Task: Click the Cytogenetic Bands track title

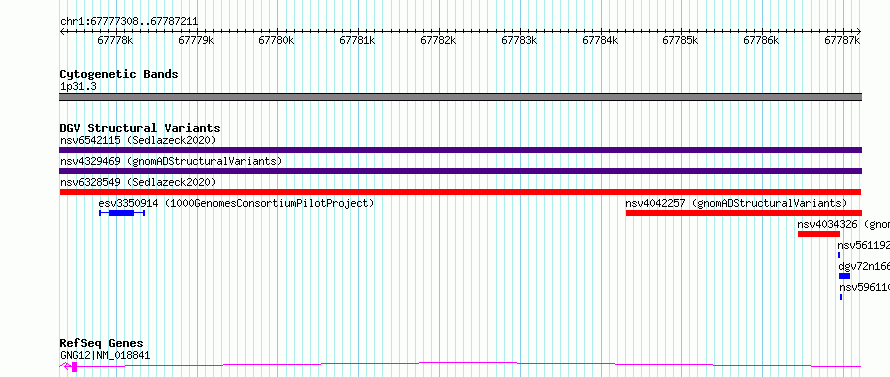Action: 119,74
